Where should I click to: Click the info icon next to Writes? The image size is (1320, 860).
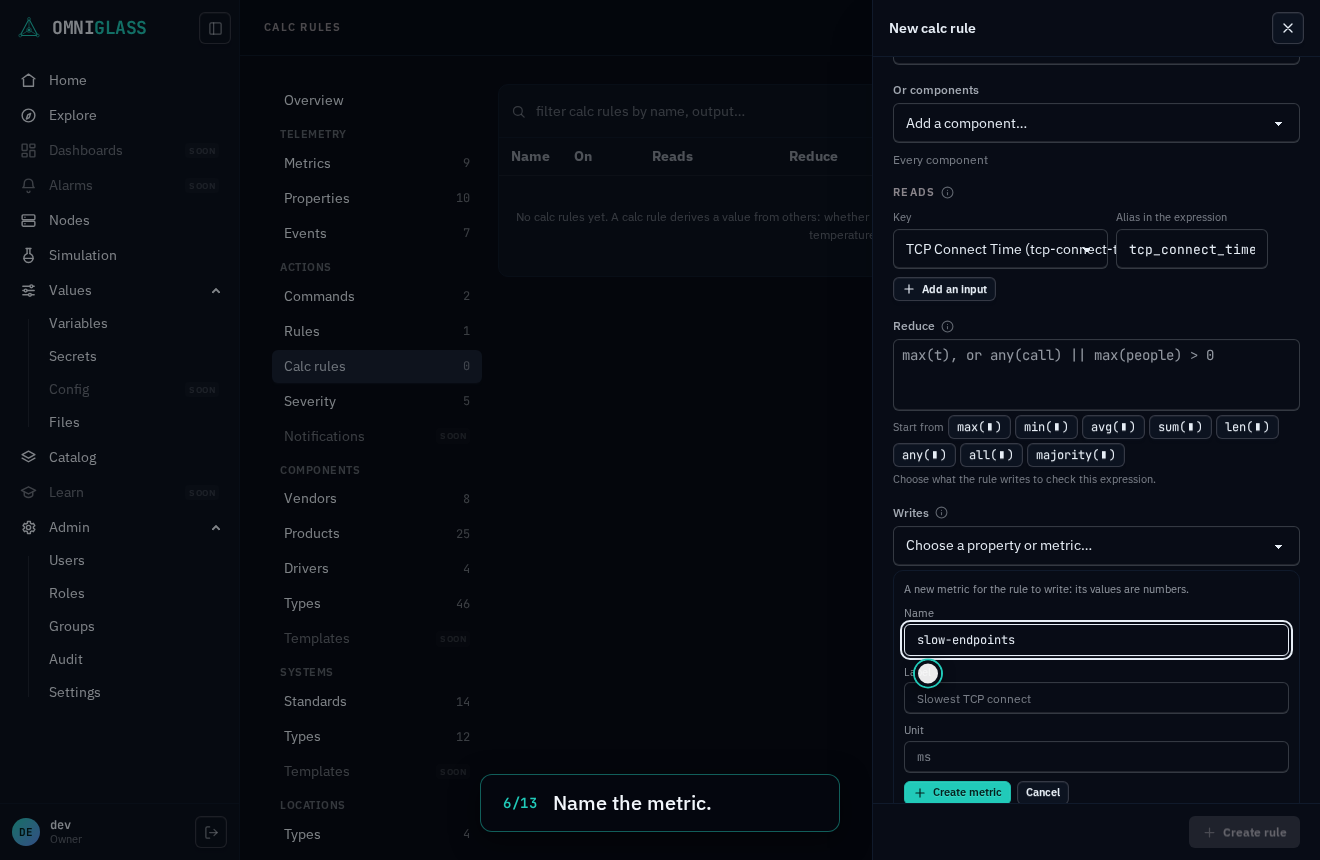point(941,513)
